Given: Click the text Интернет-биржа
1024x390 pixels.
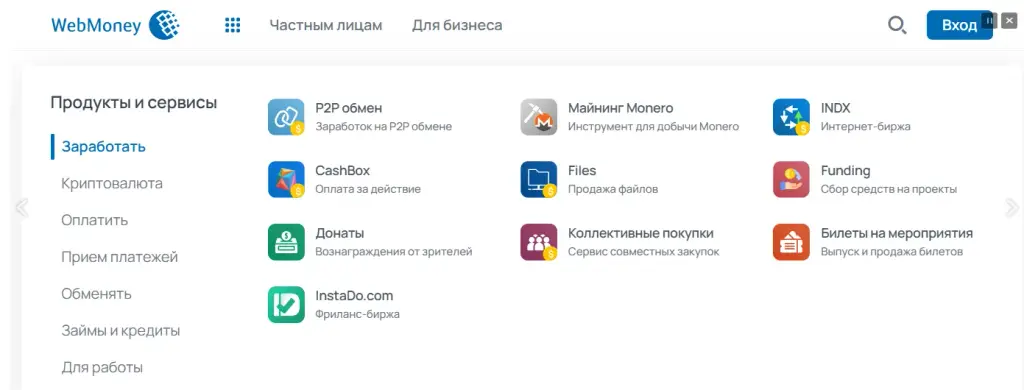Looking at the screenshot, I should click(x=865, y=127).
